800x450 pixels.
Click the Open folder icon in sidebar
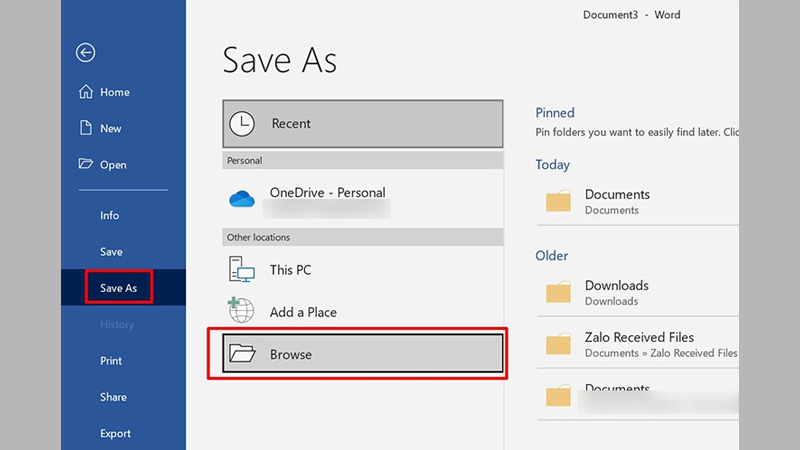point(86,165)
